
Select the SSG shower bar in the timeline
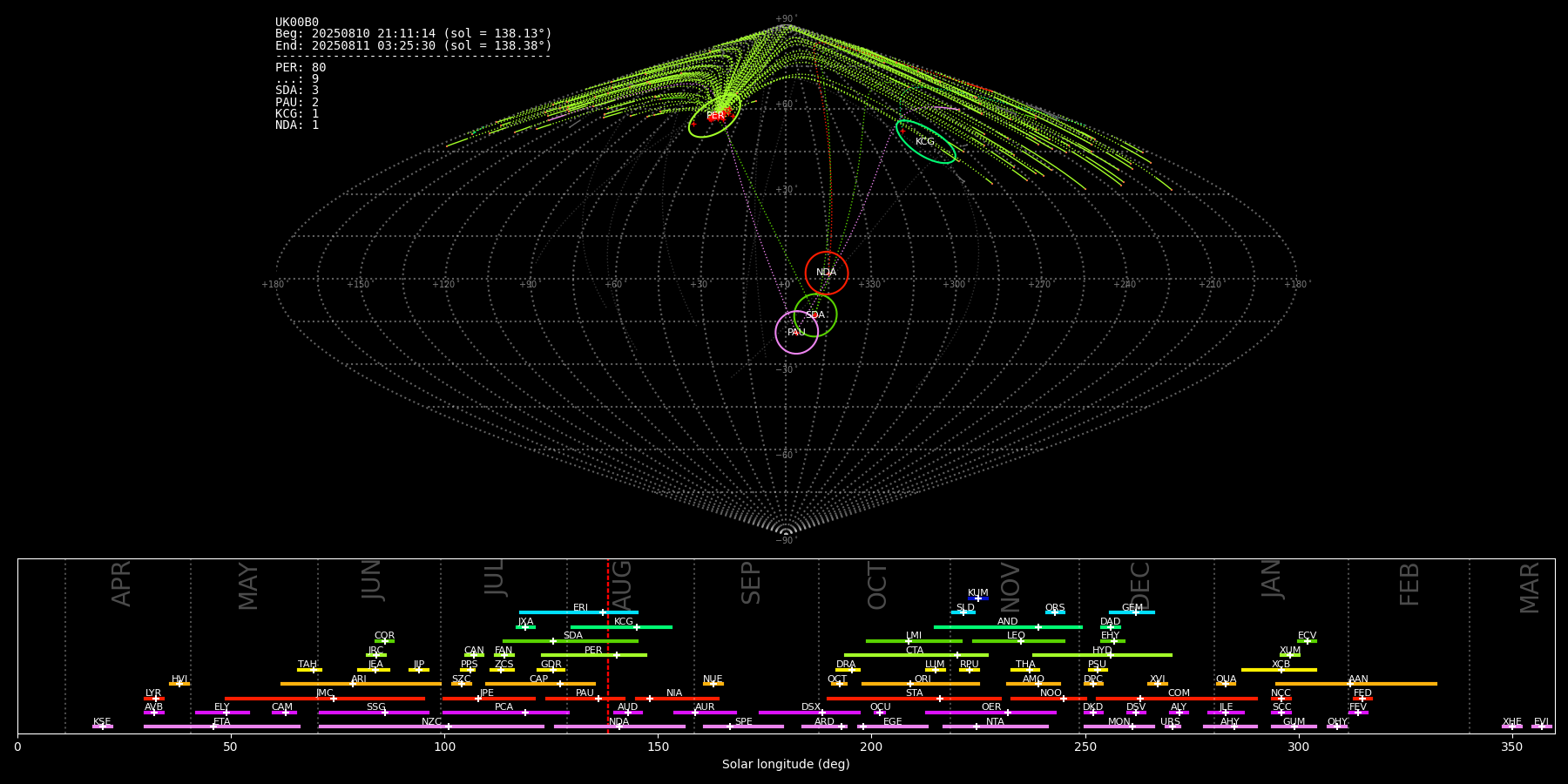(374, 713)
